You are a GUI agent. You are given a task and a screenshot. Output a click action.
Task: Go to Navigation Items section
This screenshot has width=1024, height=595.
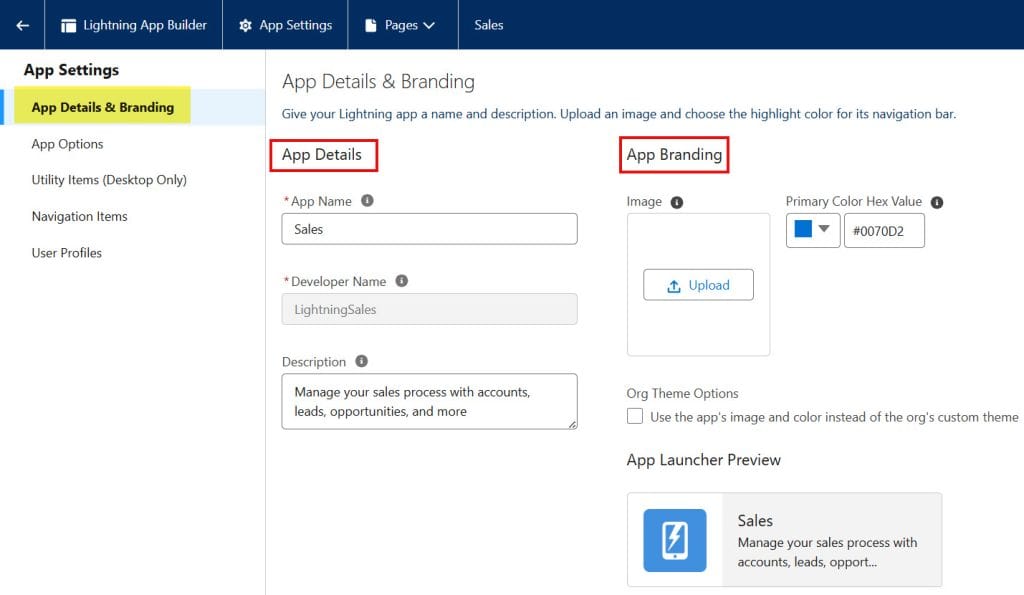80,216
